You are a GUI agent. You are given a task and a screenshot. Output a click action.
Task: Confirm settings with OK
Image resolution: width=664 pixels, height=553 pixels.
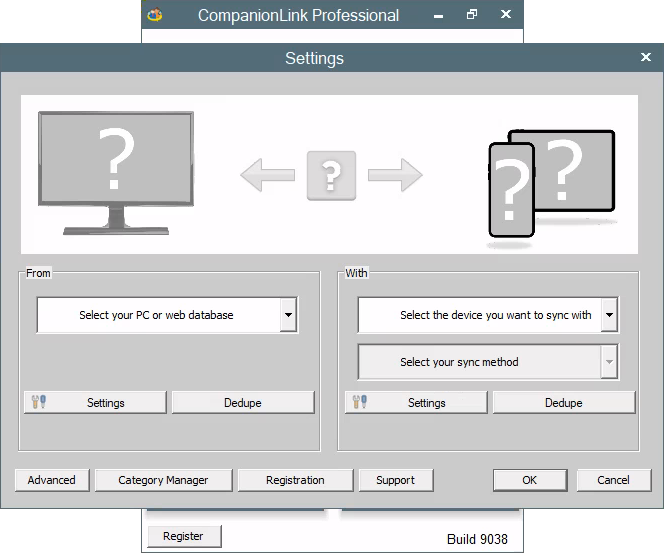pyautogui.click(x=530, y=480)
